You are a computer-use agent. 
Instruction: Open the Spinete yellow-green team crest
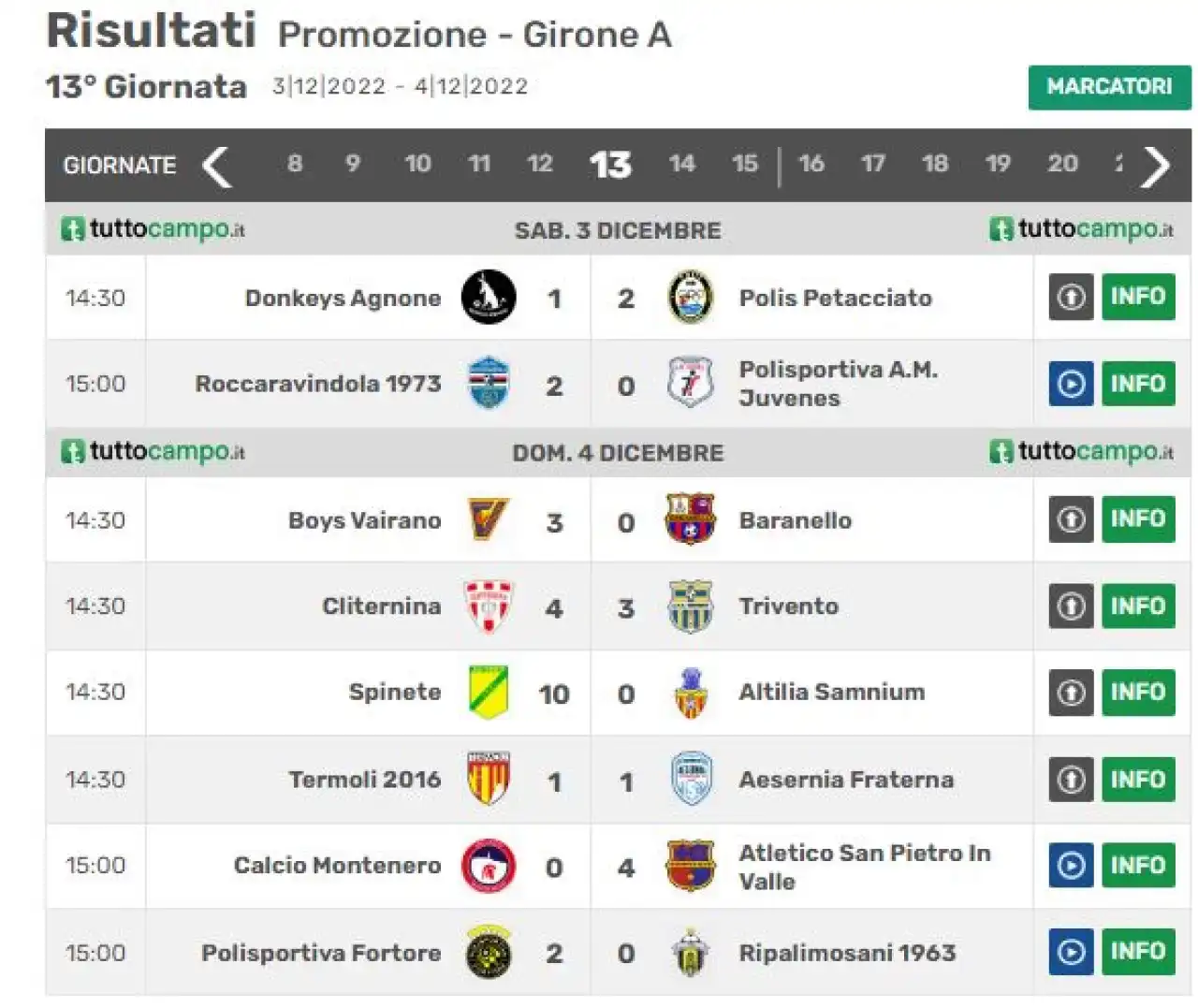489,692
